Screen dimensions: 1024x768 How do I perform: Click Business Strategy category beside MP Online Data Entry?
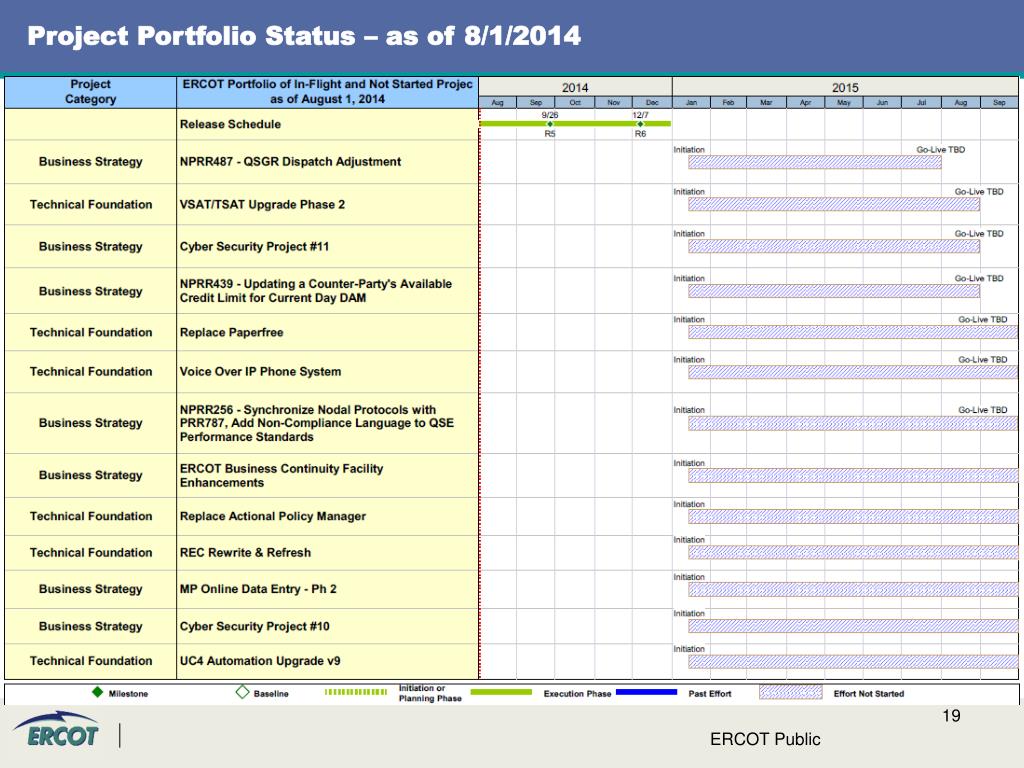pyautogui.click(x=91, y=589)
